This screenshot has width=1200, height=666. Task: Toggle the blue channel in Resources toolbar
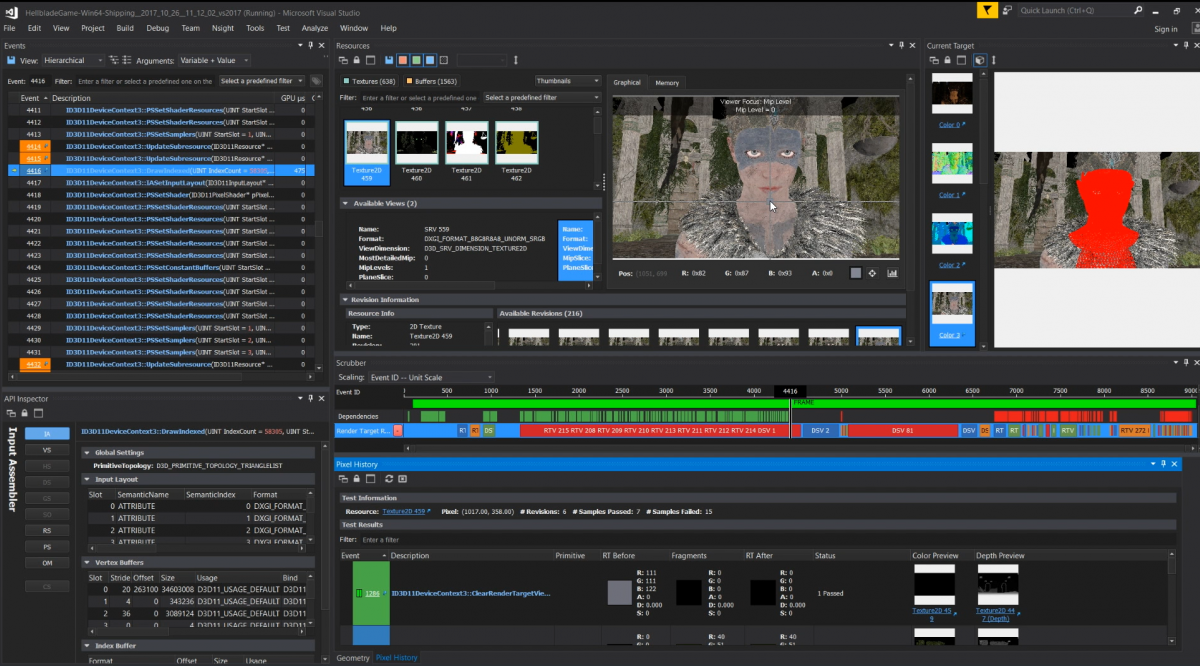pyautogui.click(x=429, y=60)
